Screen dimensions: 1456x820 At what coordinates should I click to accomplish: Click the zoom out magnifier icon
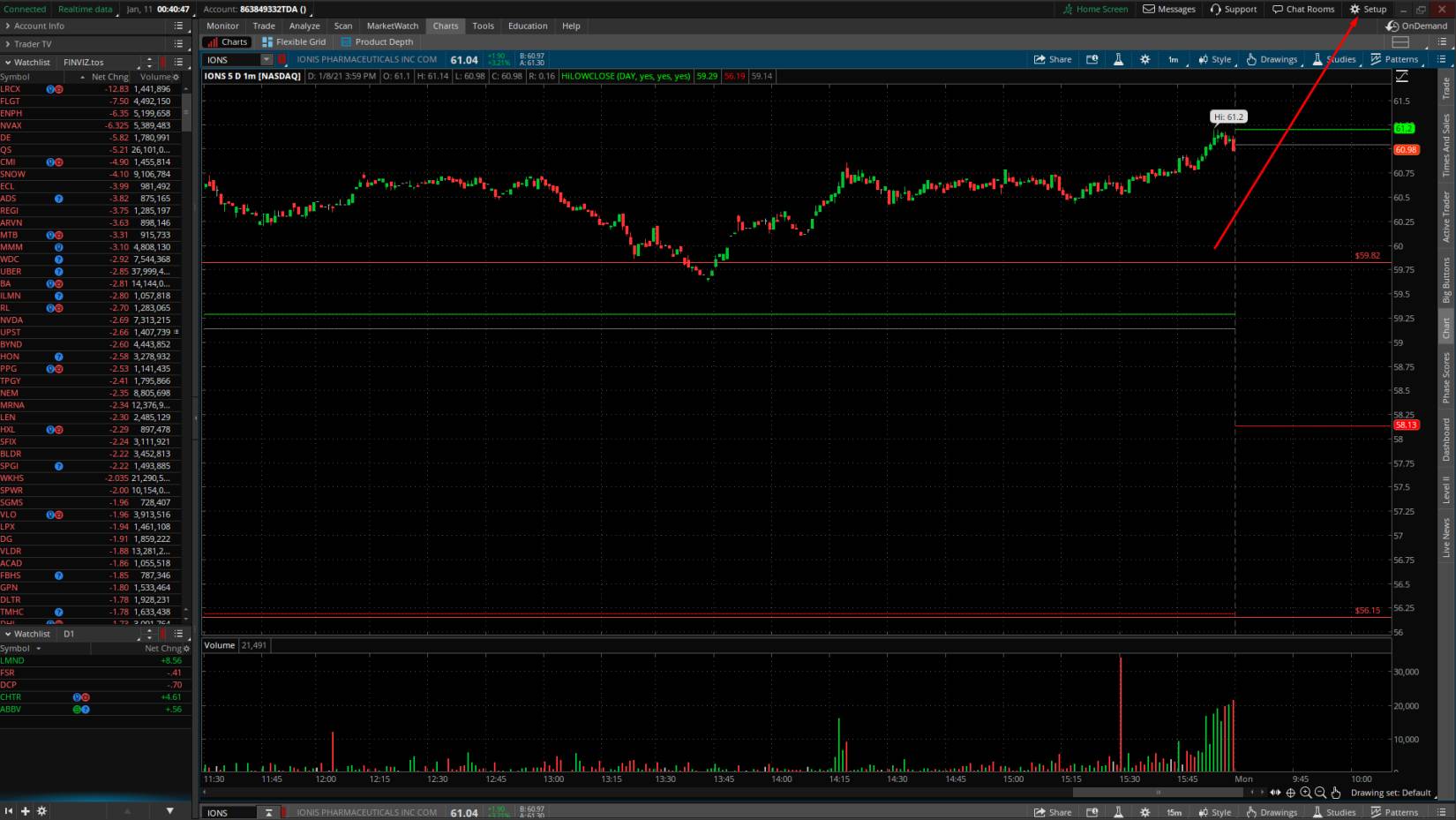click(x=1320, y=793)
